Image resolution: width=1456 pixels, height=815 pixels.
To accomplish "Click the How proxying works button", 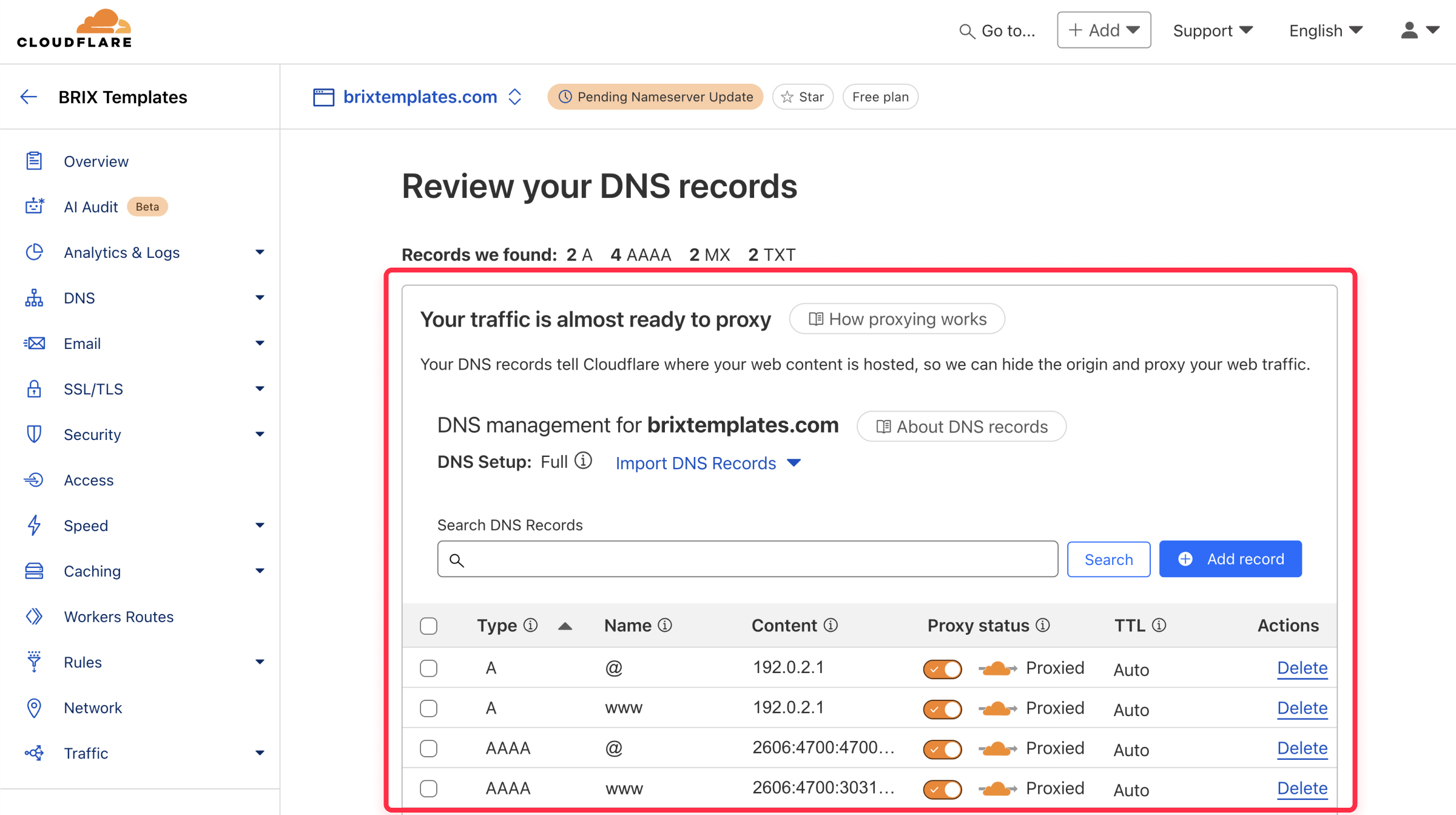I will pyautogui.click(x=897, y=319).
